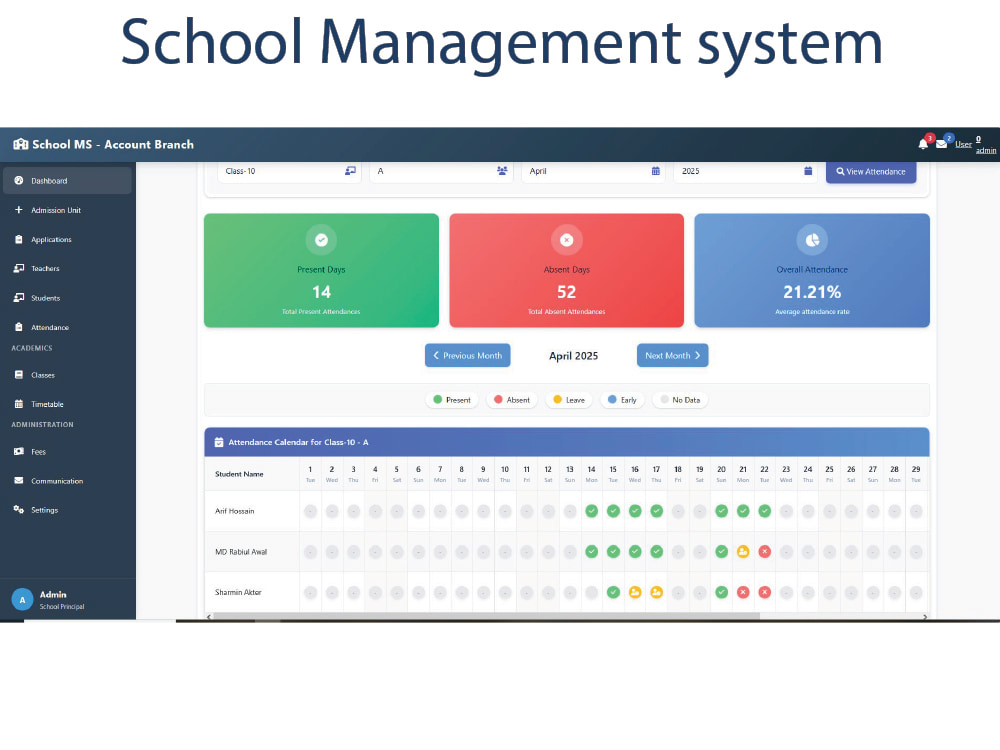Click the calendar horizontal scrollbar
The height and width of the screenshot is (750, 1000).
[x=486, y=616]
